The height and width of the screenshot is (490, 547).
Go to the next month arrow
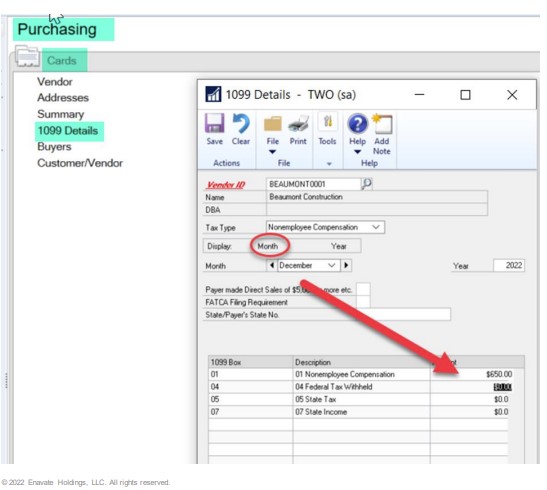pos(346,265)
